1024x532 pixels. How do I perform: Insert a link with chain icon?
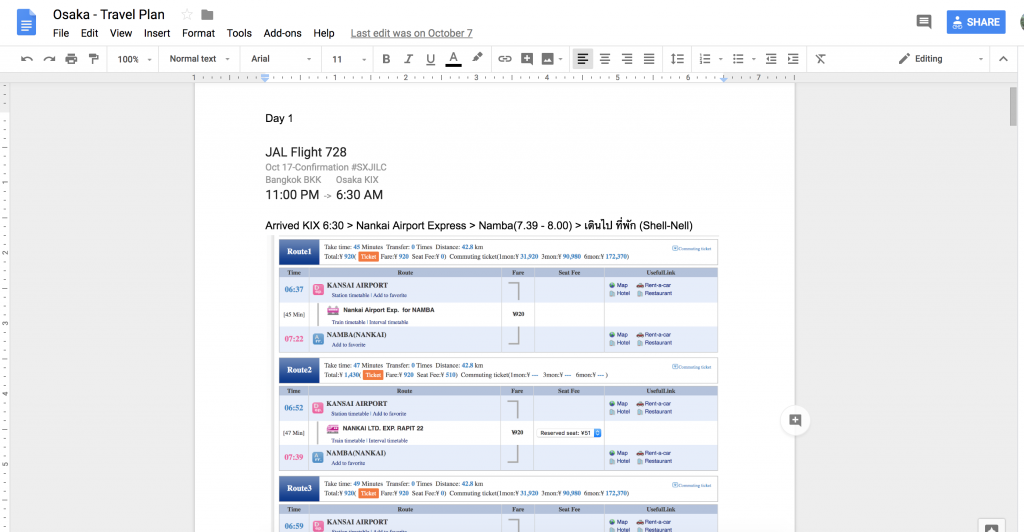[x=505, y=59]
